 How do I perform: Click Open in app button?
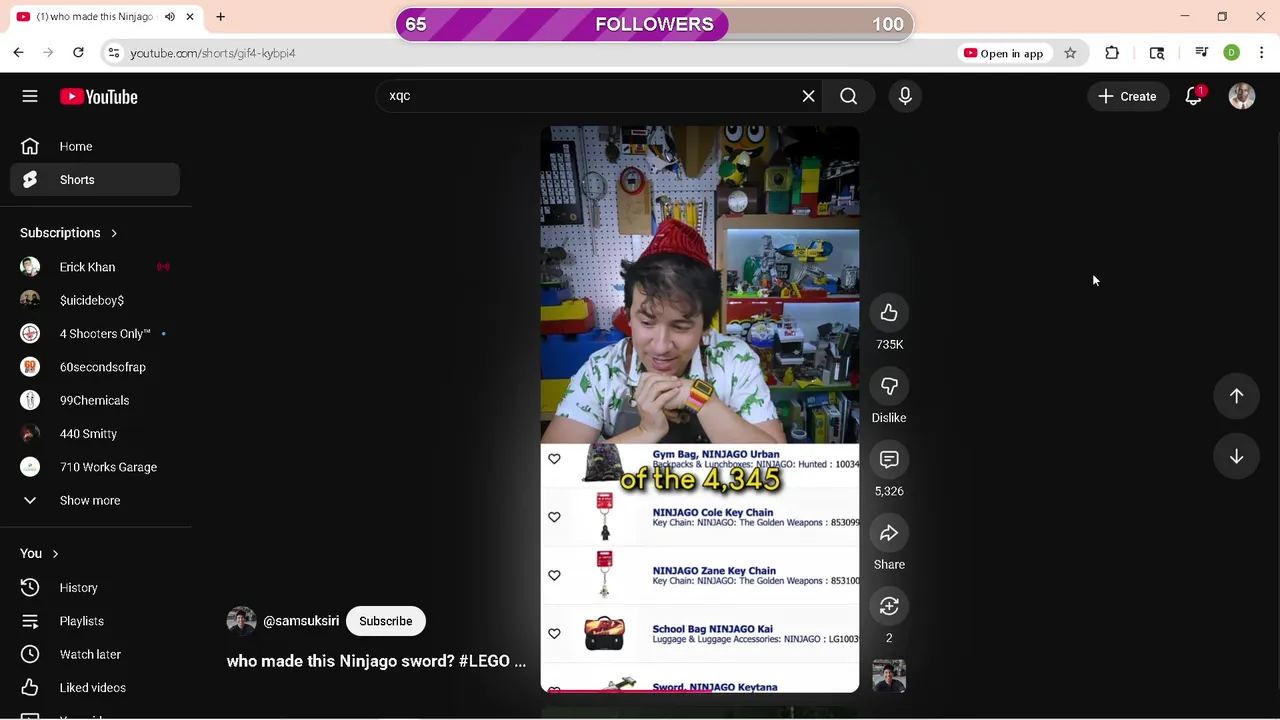click(x=1003, y=53)
